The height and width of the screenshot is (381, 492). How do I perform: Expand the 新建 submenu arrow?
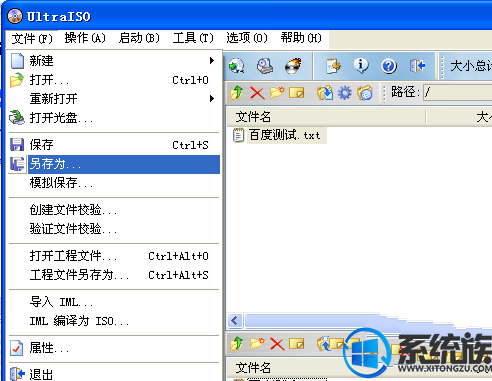[x=212, y=61]
